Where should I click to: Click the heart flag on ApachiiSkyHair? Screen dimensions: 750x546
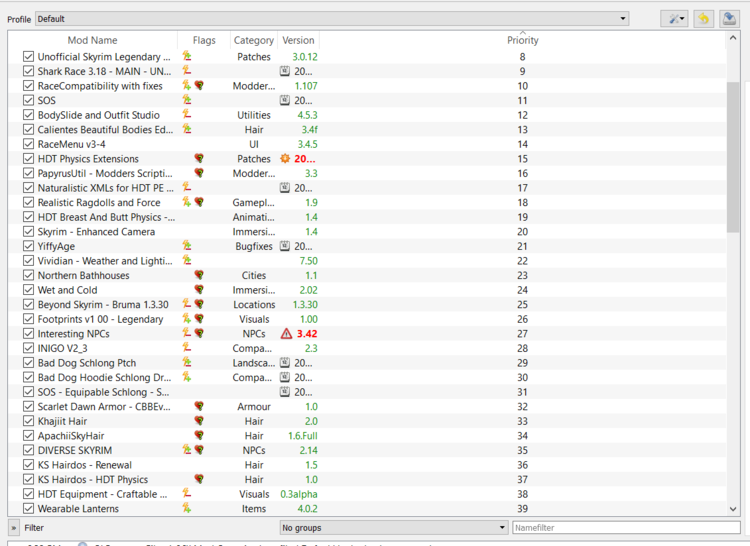pos(199,436)
